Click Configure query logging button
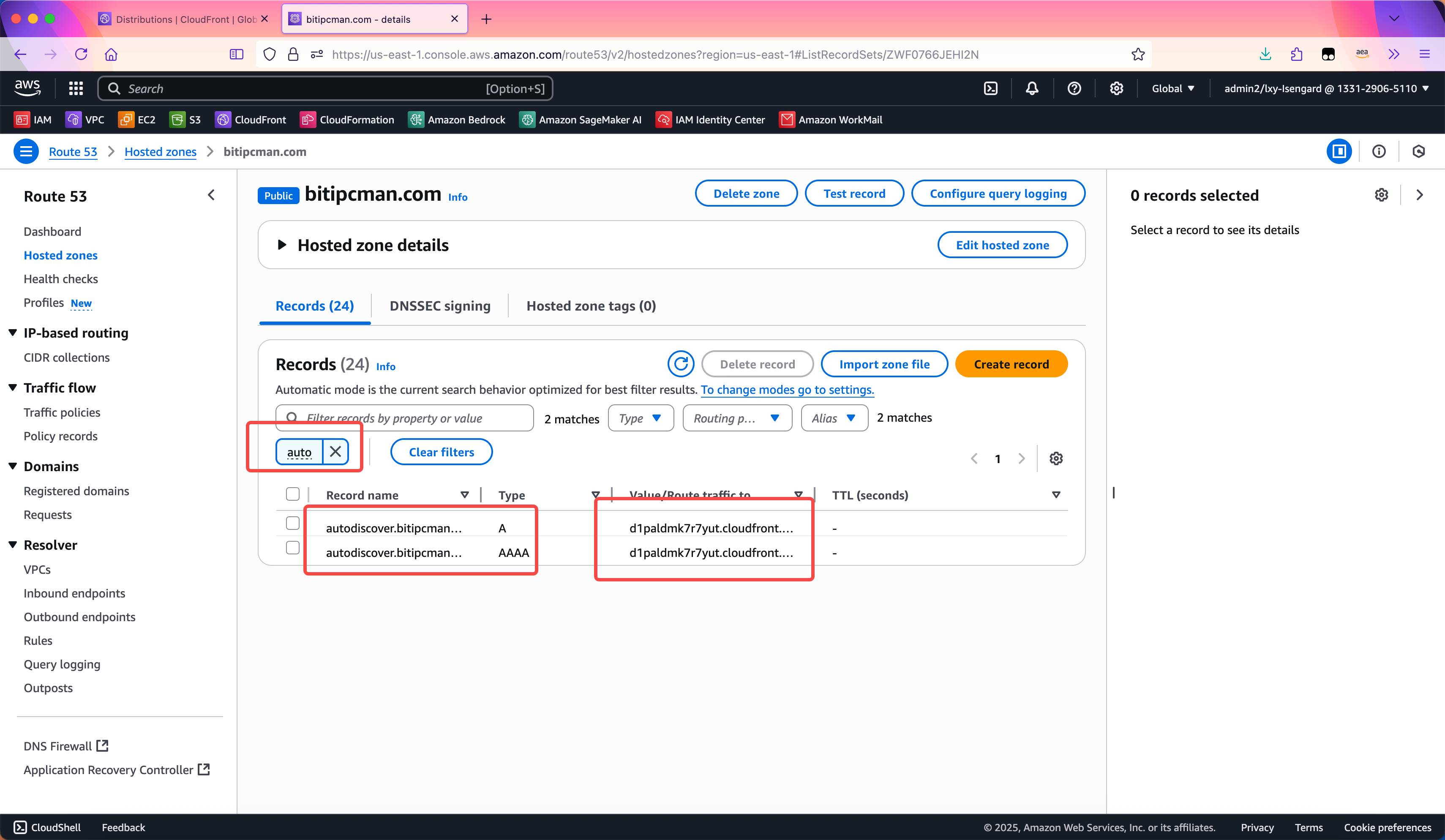 click(x=998, y=193)
